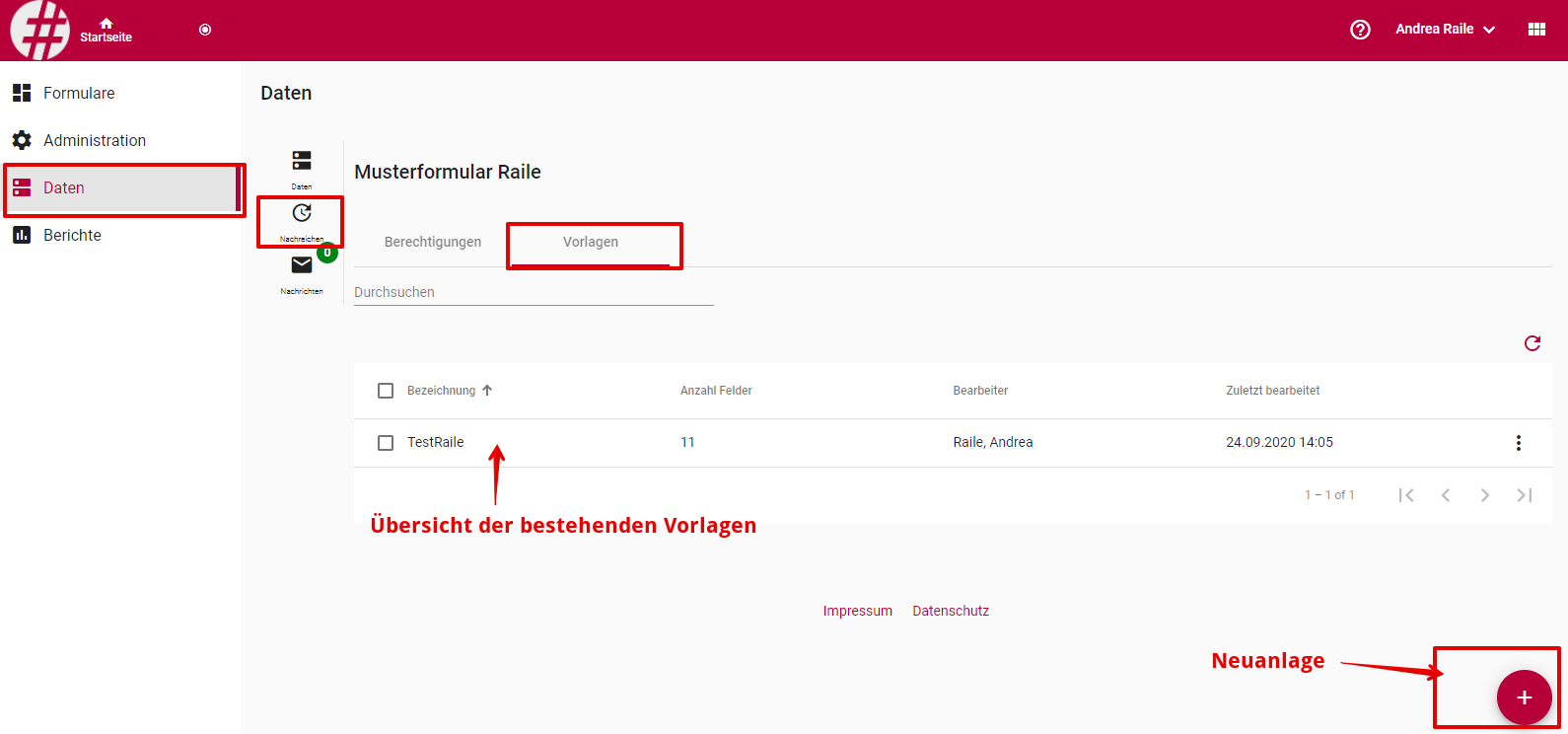Open the TestRaile template entry
This screenshot has height=734, width=1568.
point(436,442)
